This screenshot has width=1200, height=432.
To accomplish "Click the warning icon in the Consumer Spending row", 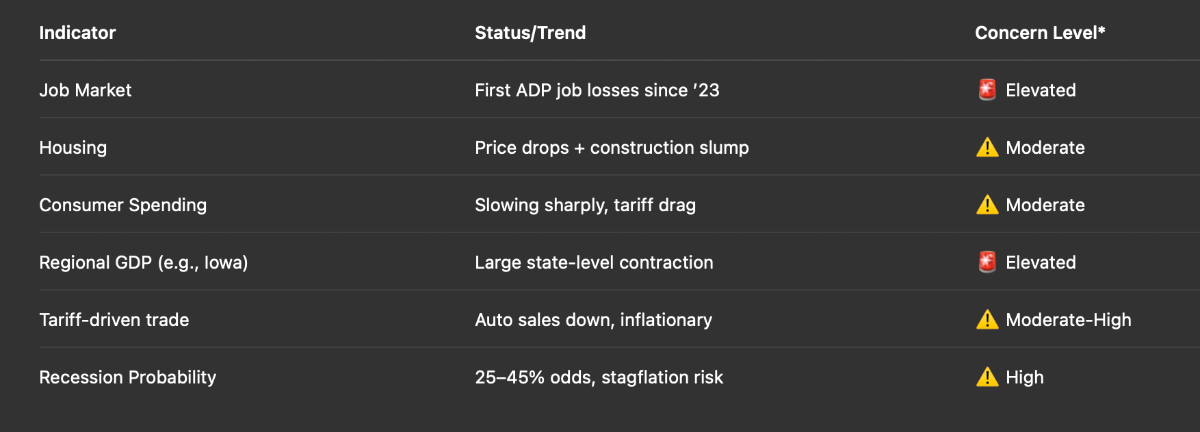I will coord(987,205).
